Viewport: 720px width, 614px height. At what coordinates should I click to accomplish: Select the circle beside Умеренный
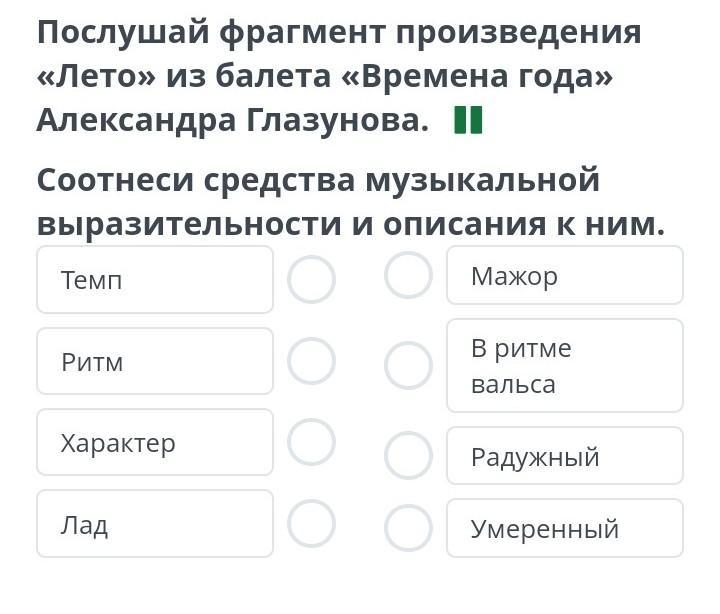[x=408, y=528]
